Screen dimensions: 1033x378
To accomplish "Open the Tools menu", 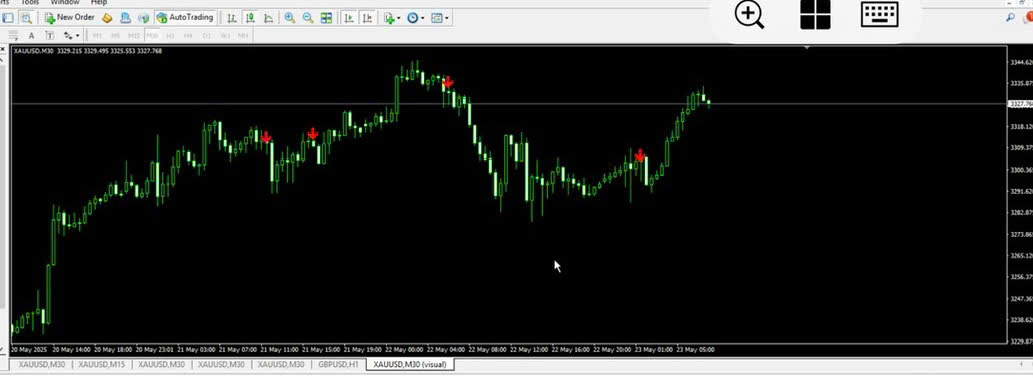I will click(30, 3).
